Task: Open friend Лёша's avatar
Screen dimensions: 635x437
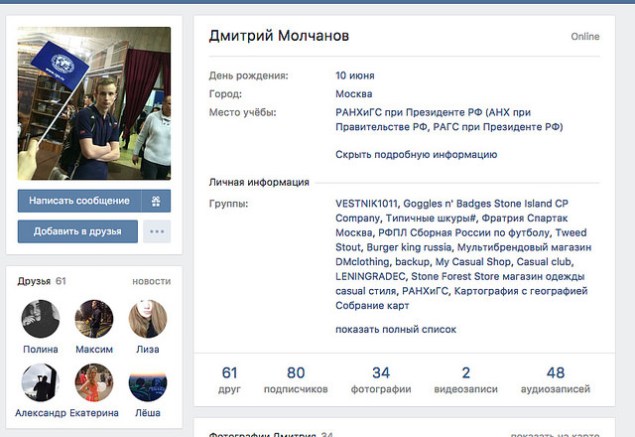Action: (148, 382)
